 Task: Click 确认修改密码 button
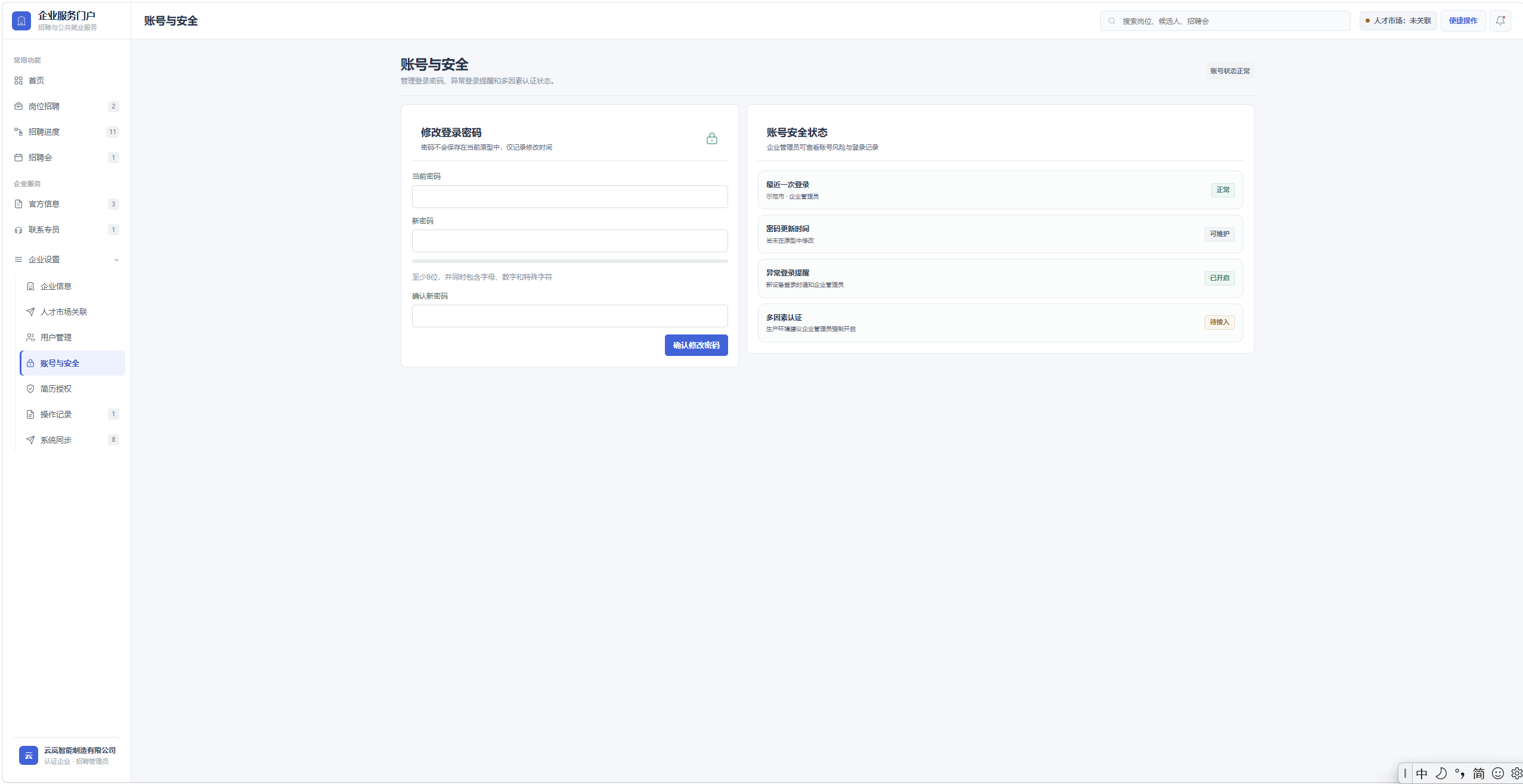click(696, 345)
